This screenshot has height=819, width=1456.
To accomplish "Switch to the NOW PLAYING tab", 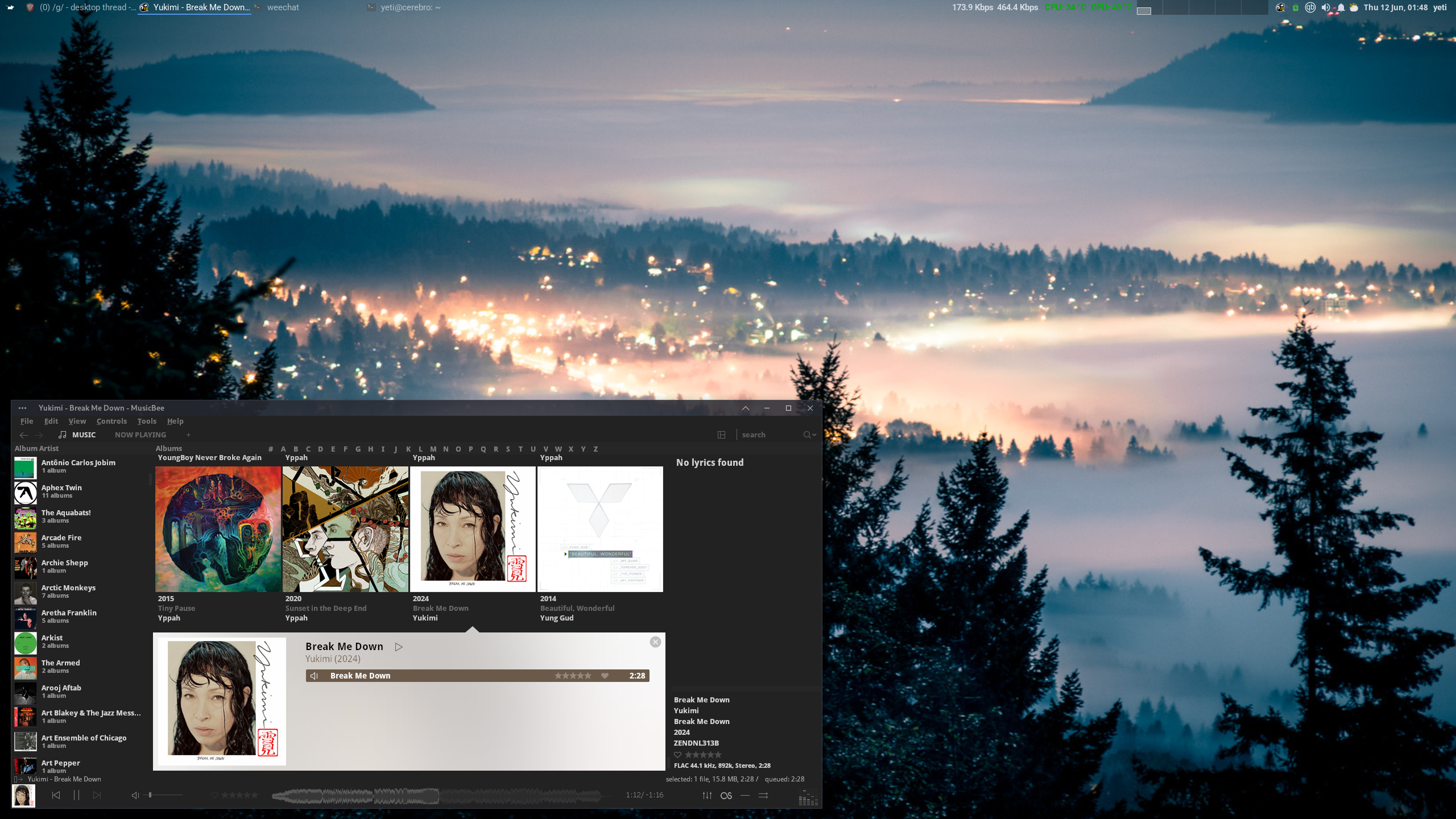I will (x=140, y=435).
